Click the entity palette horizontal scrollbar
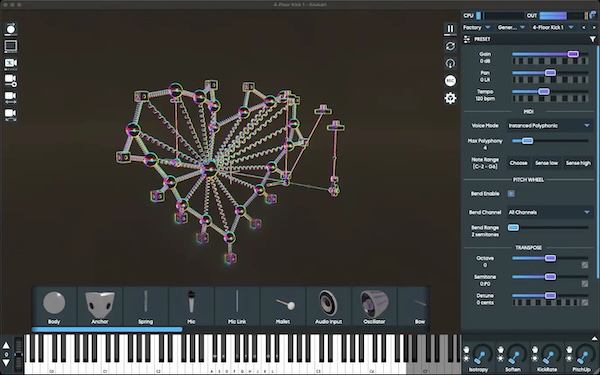Screen dimensions: 600x375 (x=107, y=329)
